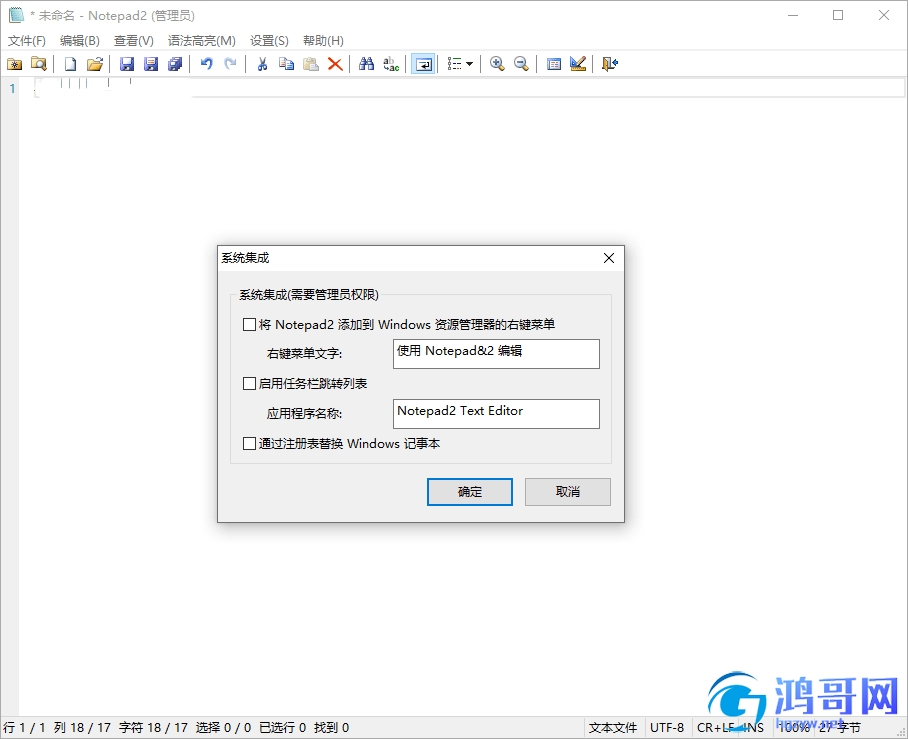Click the stacked floppies save-copy icon
Screen dimensions: 908x739
click(175, 64)
